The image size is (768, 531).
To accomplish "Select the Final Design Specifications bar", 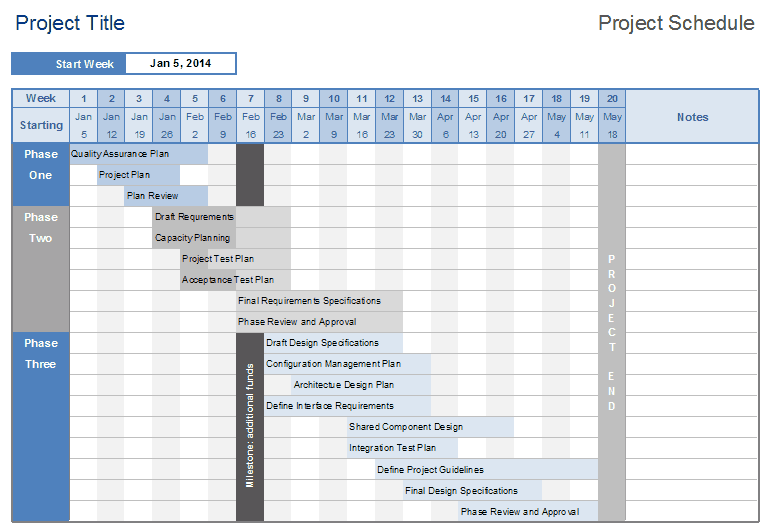I will tap(473, 491).
